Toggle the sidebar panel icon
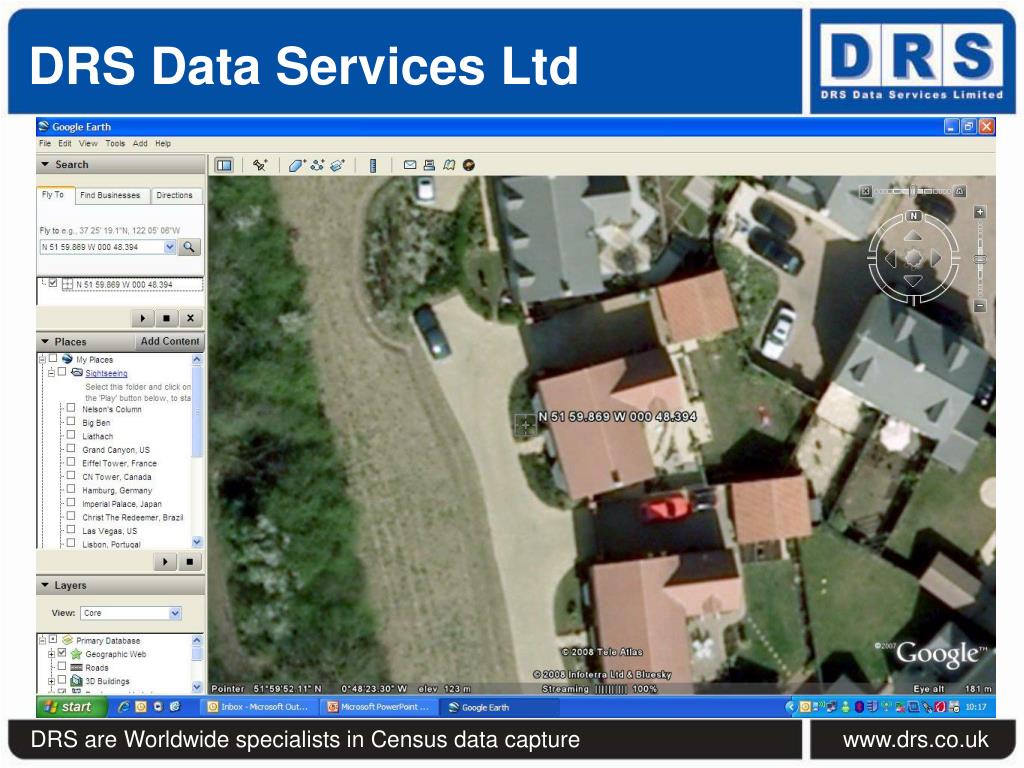1024x768 pixels. click(224, 165)
